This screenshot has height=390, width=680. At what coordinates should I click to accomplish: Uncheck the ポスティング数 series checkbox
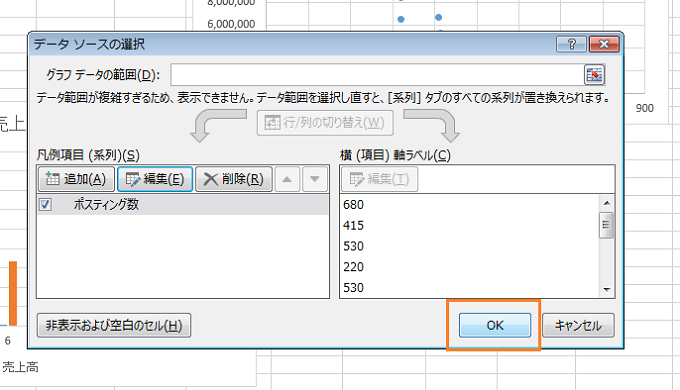[46, 204]
